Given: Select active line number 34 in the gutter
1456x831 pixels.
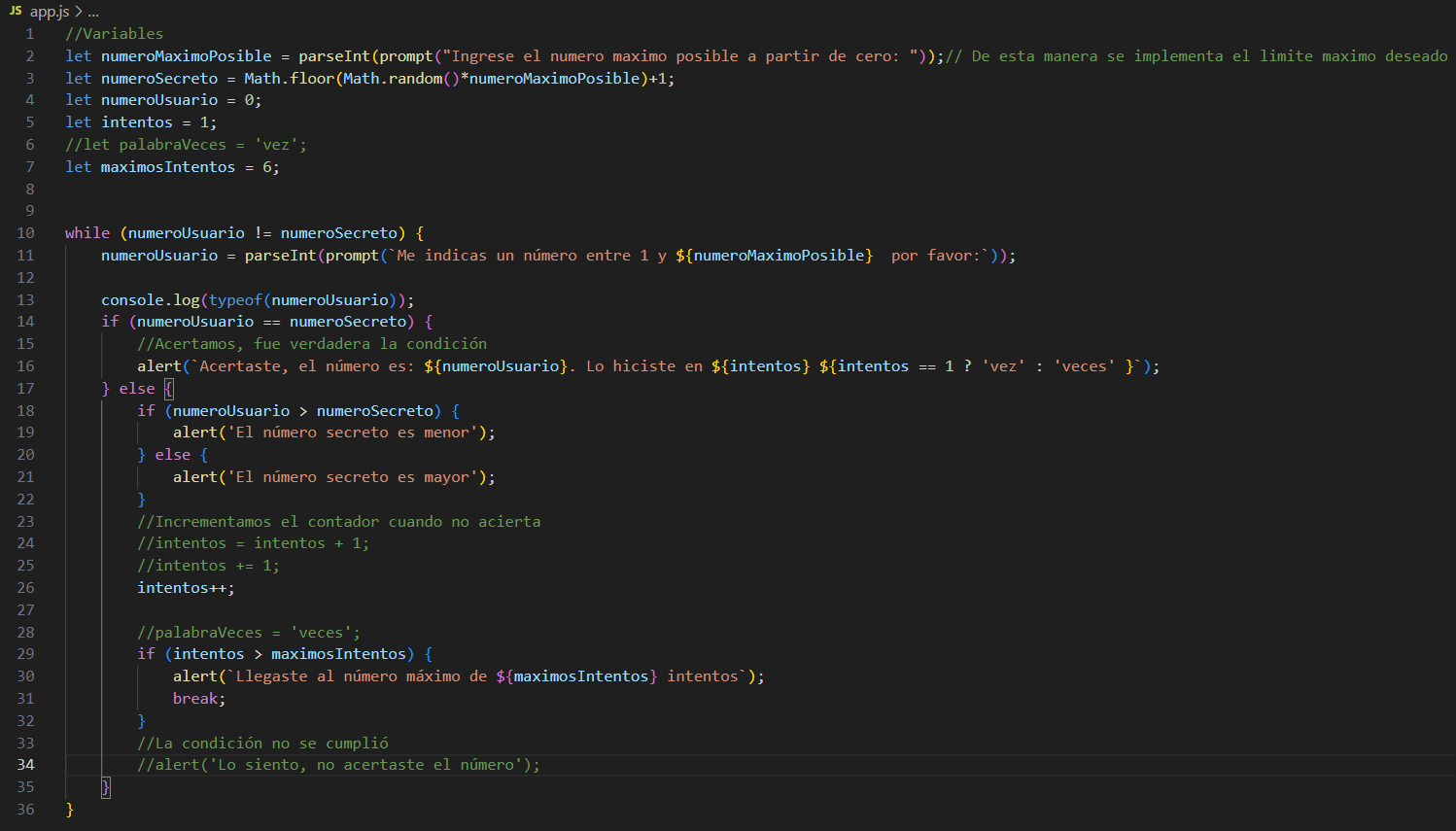Looking at the screenshot, I should click(25, 765).
